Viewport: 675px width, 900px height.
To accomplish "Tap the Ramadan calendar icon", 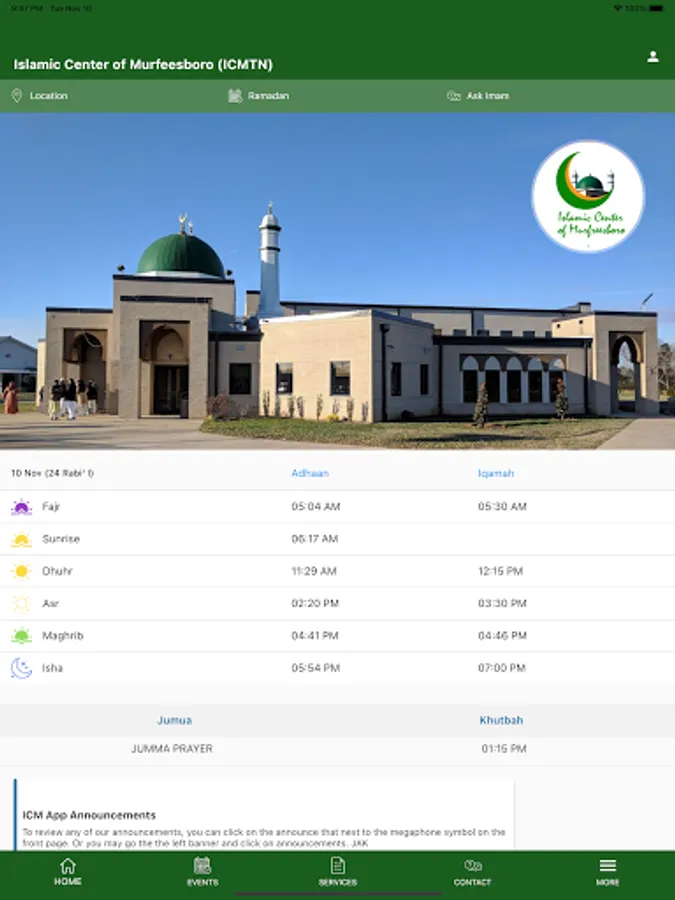I will tap(235, 96).
